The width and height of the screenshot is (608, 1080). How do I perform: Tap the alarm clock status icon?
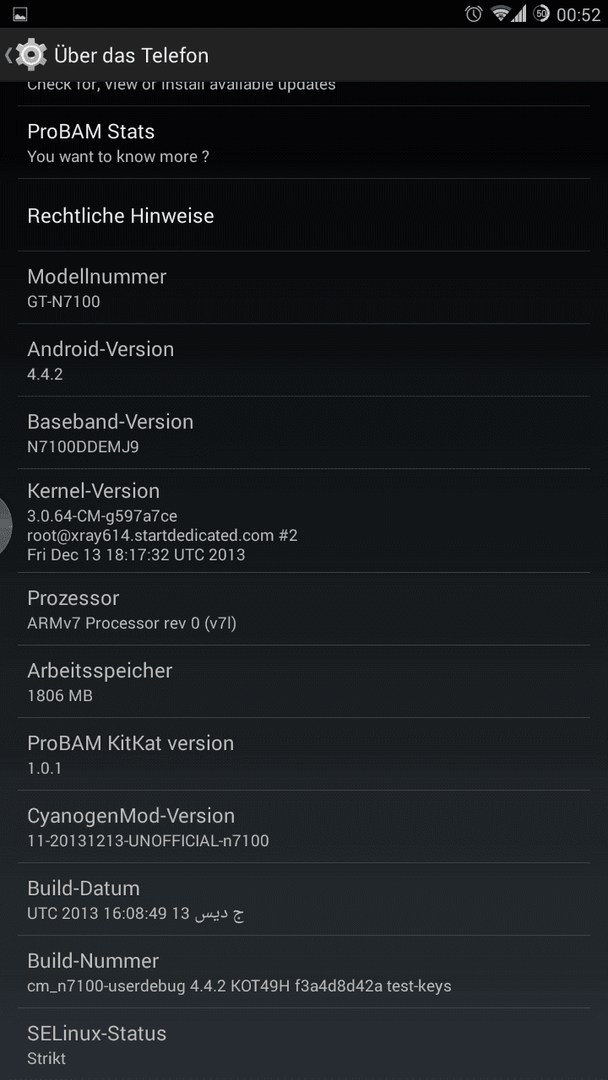(474, 14)
